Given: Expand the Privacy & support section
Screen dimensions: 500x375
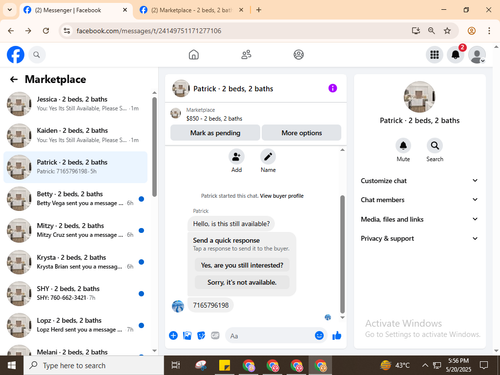Looking at the screenshot, I should (x=419, y=238).
